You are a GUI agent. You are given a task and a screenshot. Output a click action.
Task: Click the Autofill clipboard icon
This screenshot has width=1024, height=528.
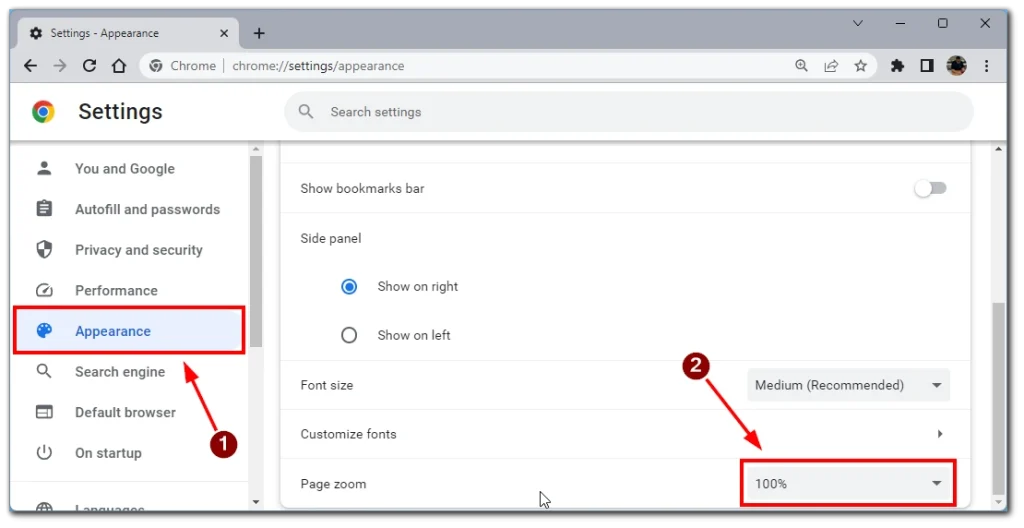(44, 208)
